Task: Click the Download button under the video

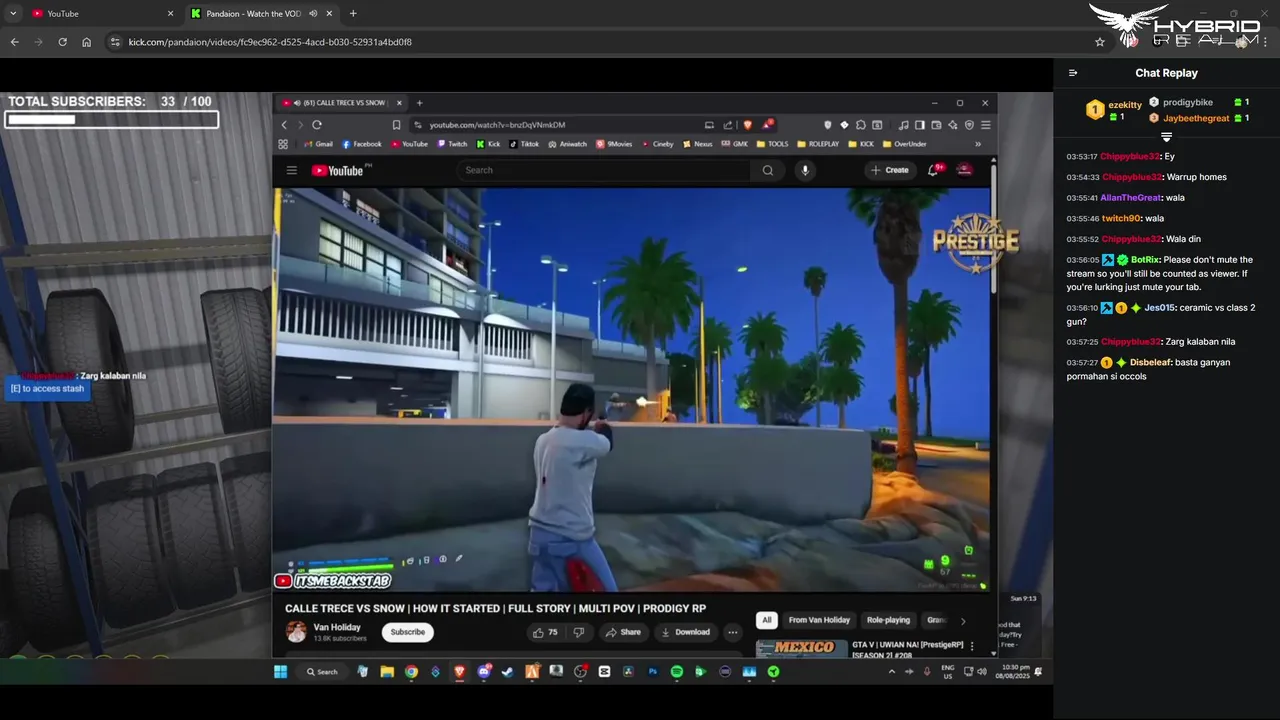Action: 686,632
